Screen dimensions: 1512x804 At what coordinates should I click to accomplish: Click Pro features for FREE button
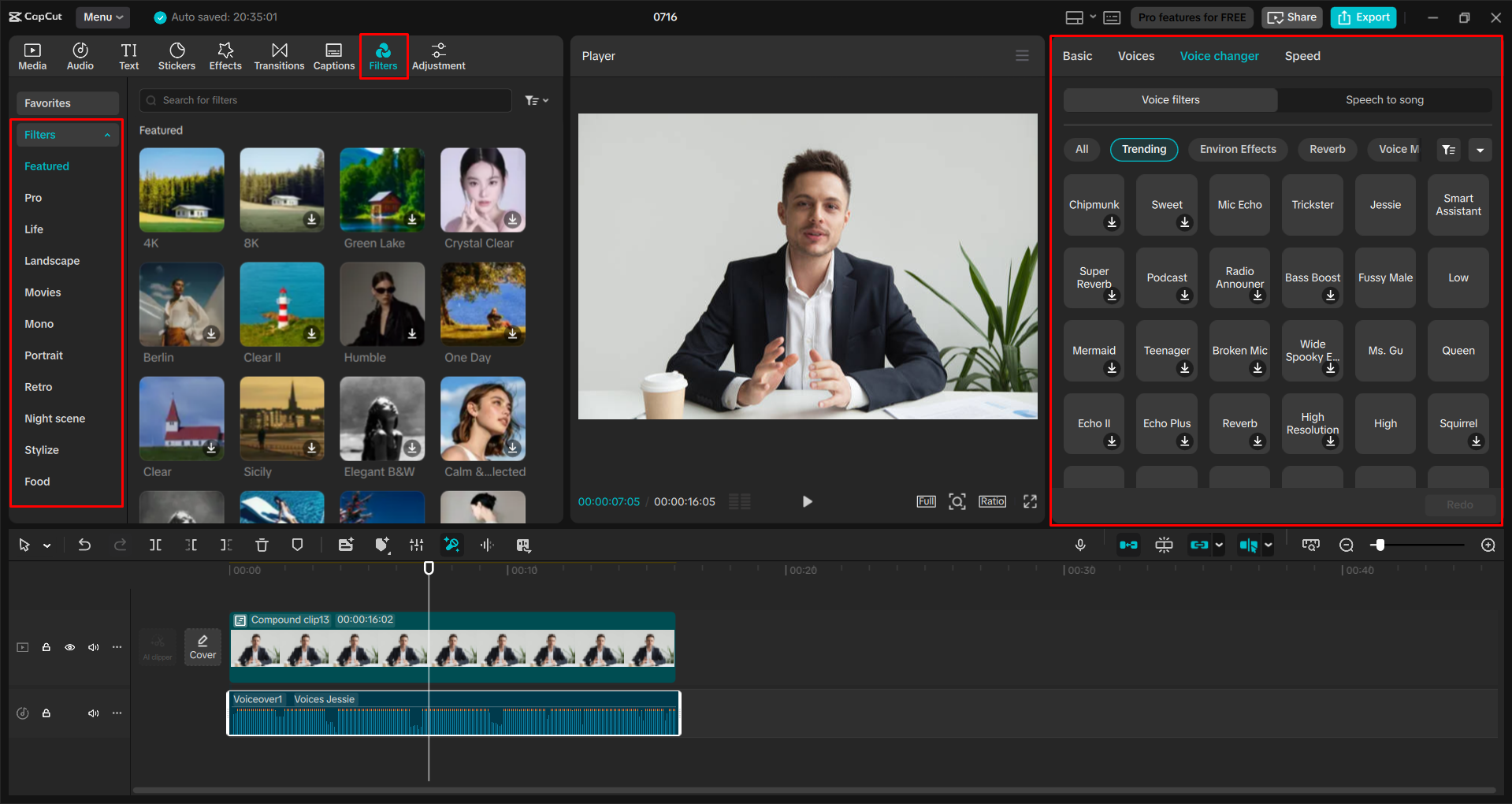tap(1192, 17)
